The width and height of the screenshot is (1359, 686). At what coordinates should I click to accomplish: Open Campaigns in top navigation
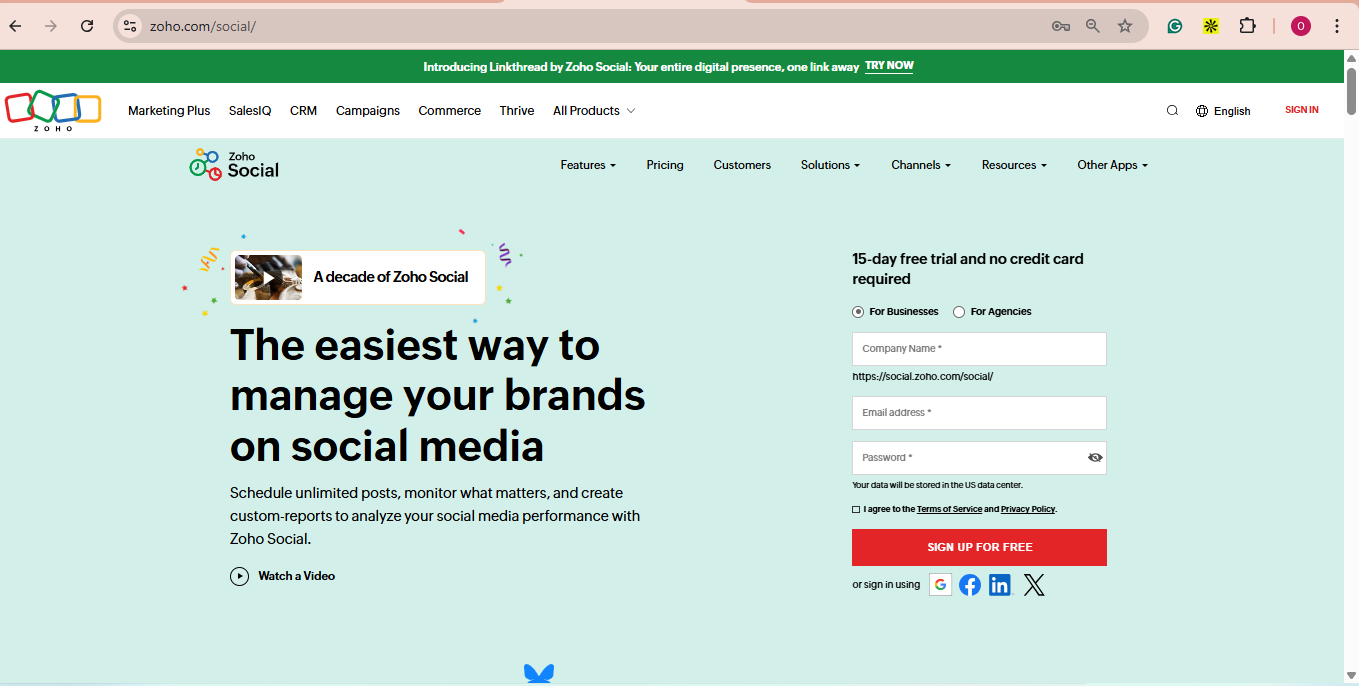point(368,111)
